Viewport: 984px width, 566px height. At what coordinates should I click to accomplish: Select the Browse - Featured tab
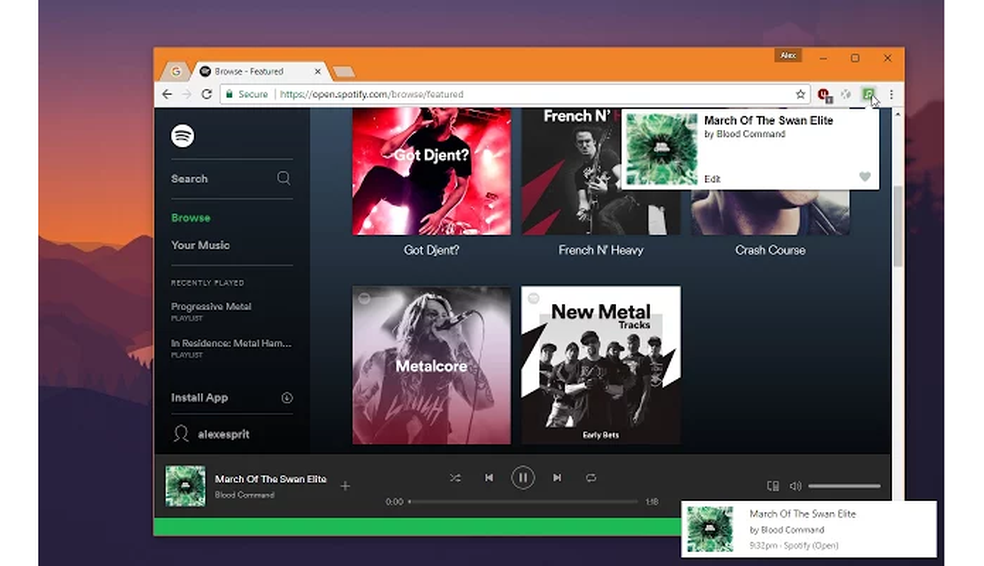pos(260,72)
